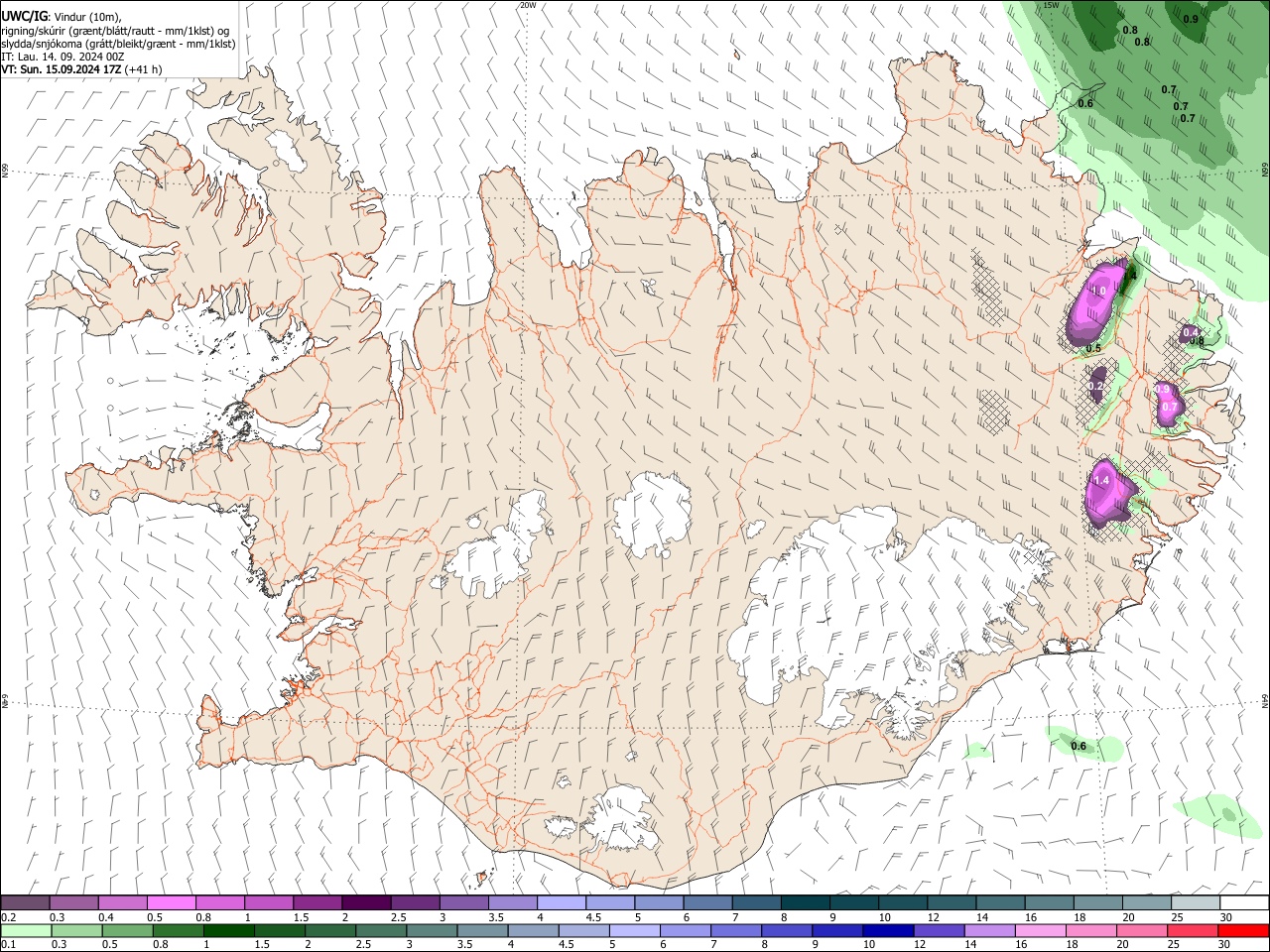Click the black '0.5' value below the 1.0 patch
1270x952 pixels.
[1093, 348]
